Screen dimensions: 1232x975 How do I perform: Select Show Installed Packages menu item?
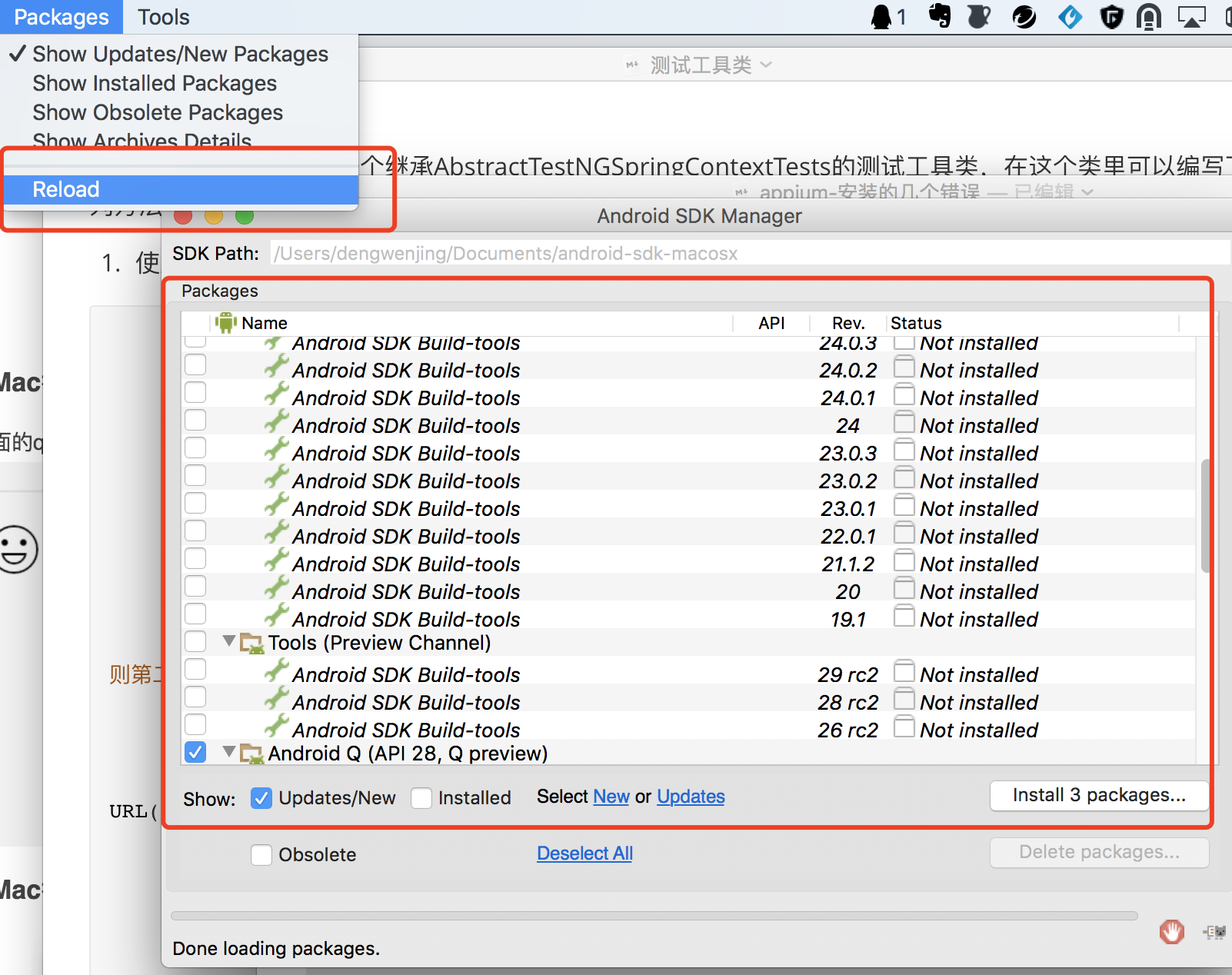click(181, 83)
